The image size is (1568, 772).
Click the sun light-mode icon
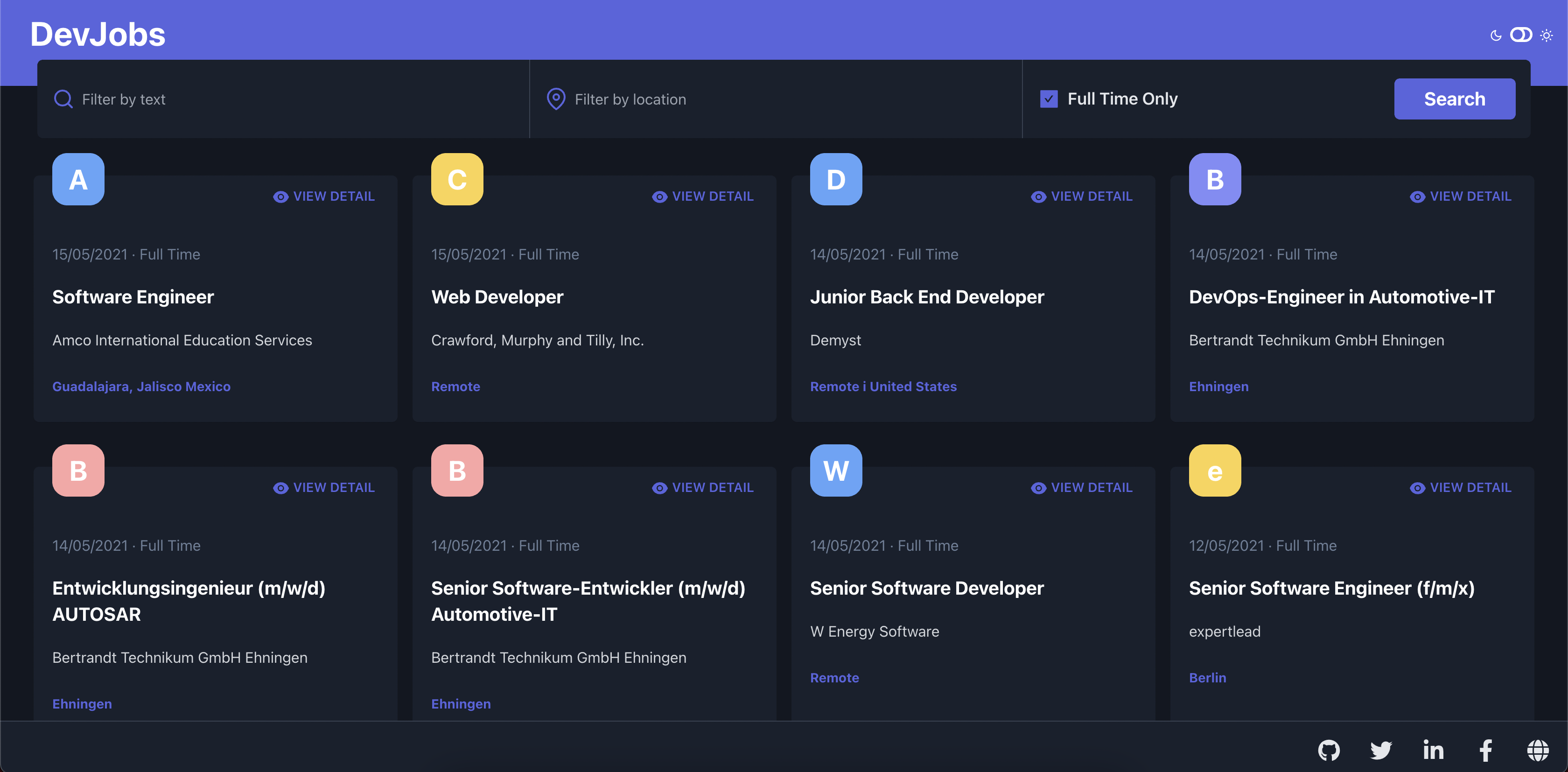[1547, 35]
